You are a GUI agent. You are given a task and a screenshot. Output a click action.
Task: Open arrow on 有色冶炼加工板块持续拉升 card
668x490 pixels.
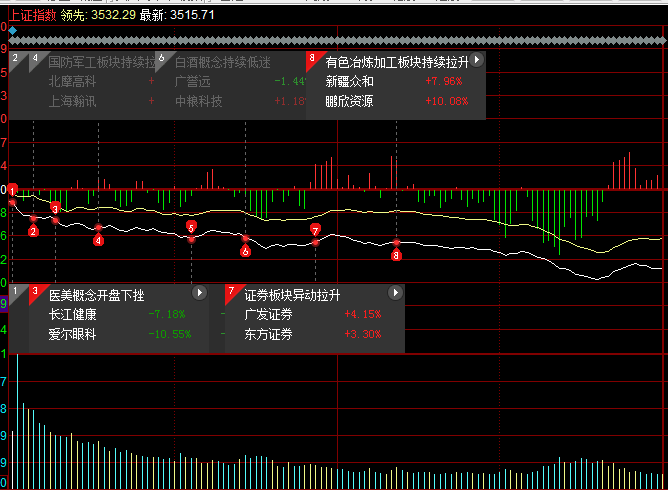pyautogui.click(x=477, y=60)
